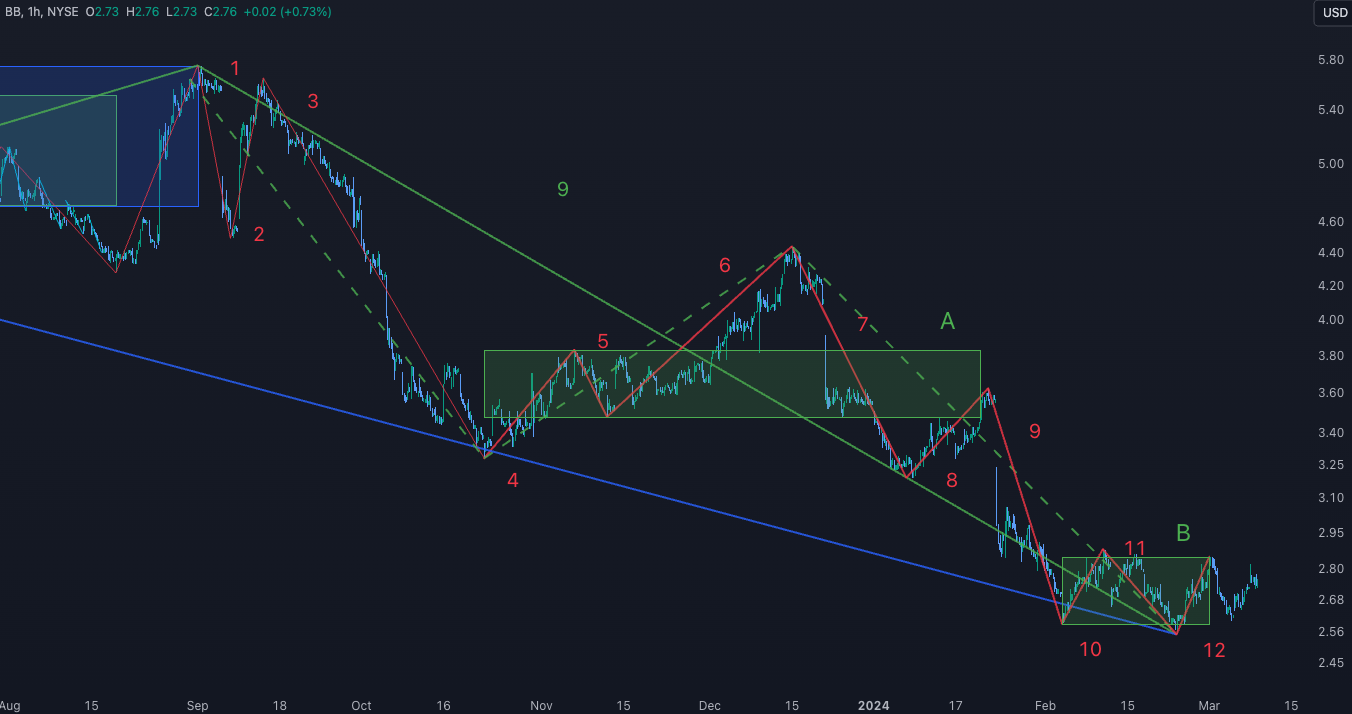
Task: Select the red wave label 6
Action: tap(724, 265)
